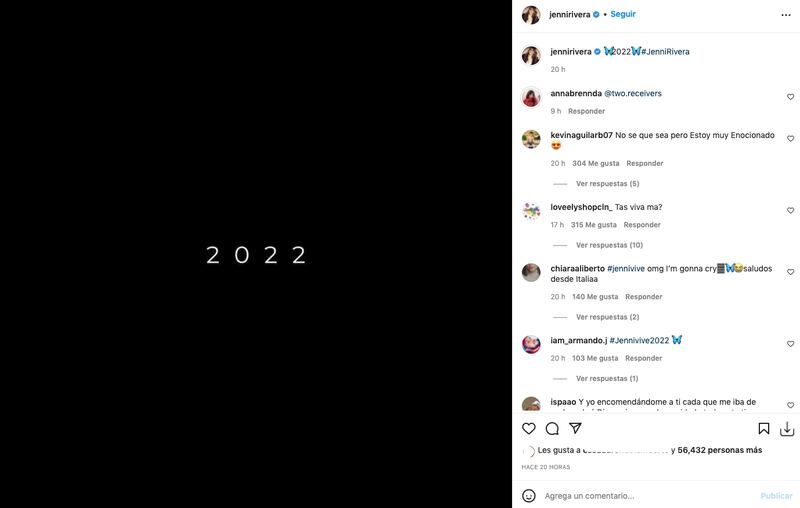Open the three-dot options menu
The image size is (800, 508).
(786, 15)
